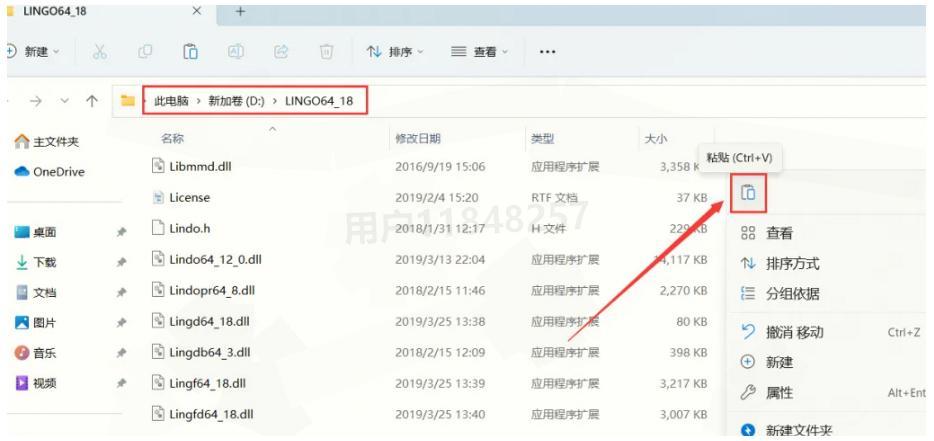This screenshot has height=441, width=934.
Task: Open the 排序 sort dropdown
Action: [395, 52]
